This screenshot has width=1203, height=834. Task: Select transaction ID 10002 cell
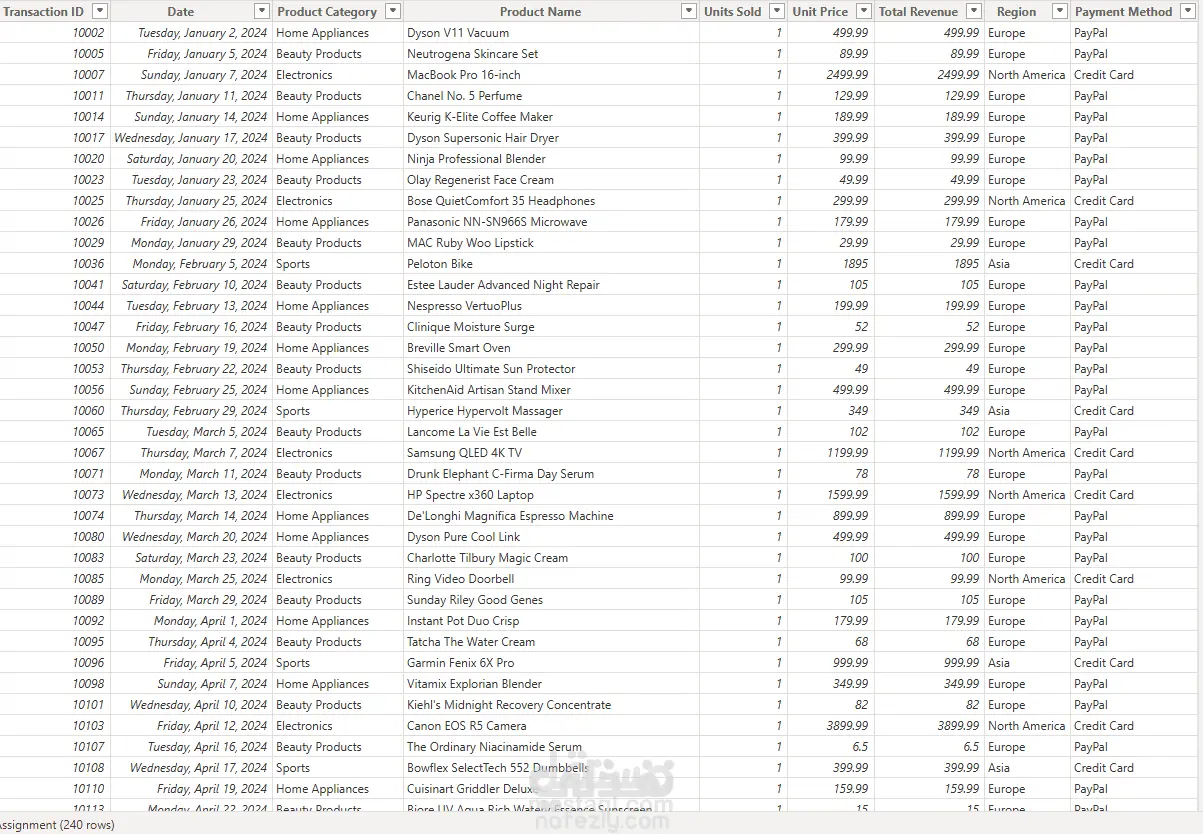(55, 33)
